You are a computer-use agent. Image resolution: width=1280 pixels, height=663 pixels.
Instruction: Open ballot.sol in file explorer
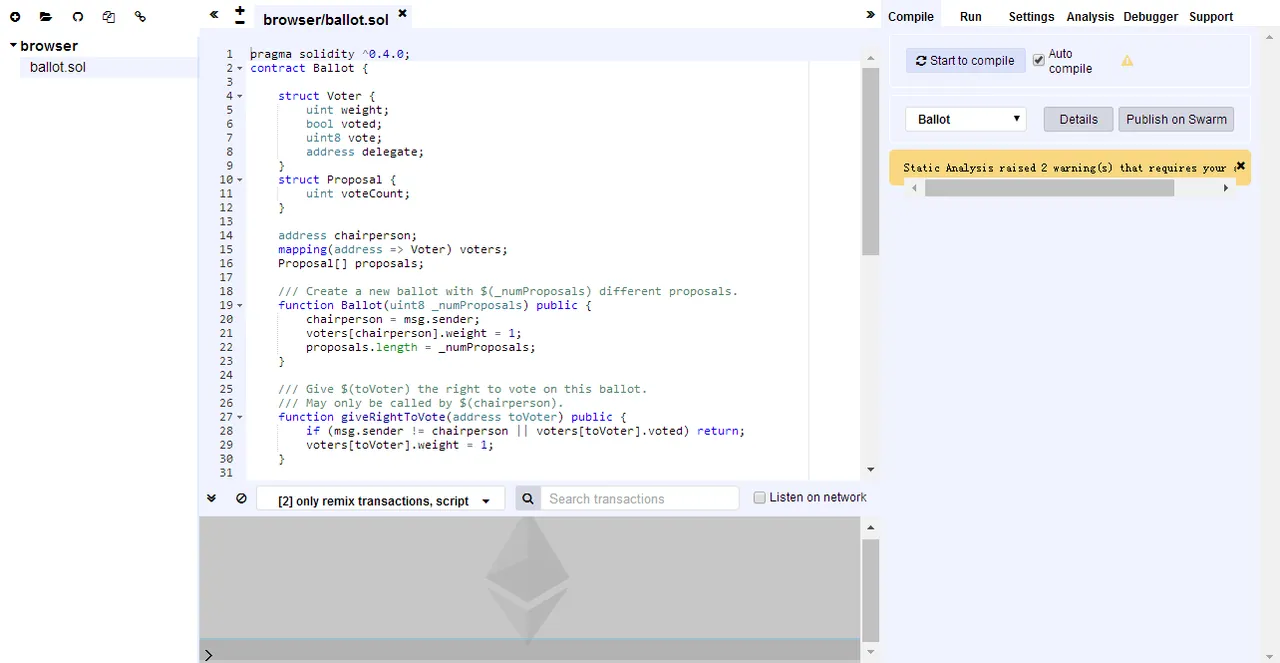57,67
